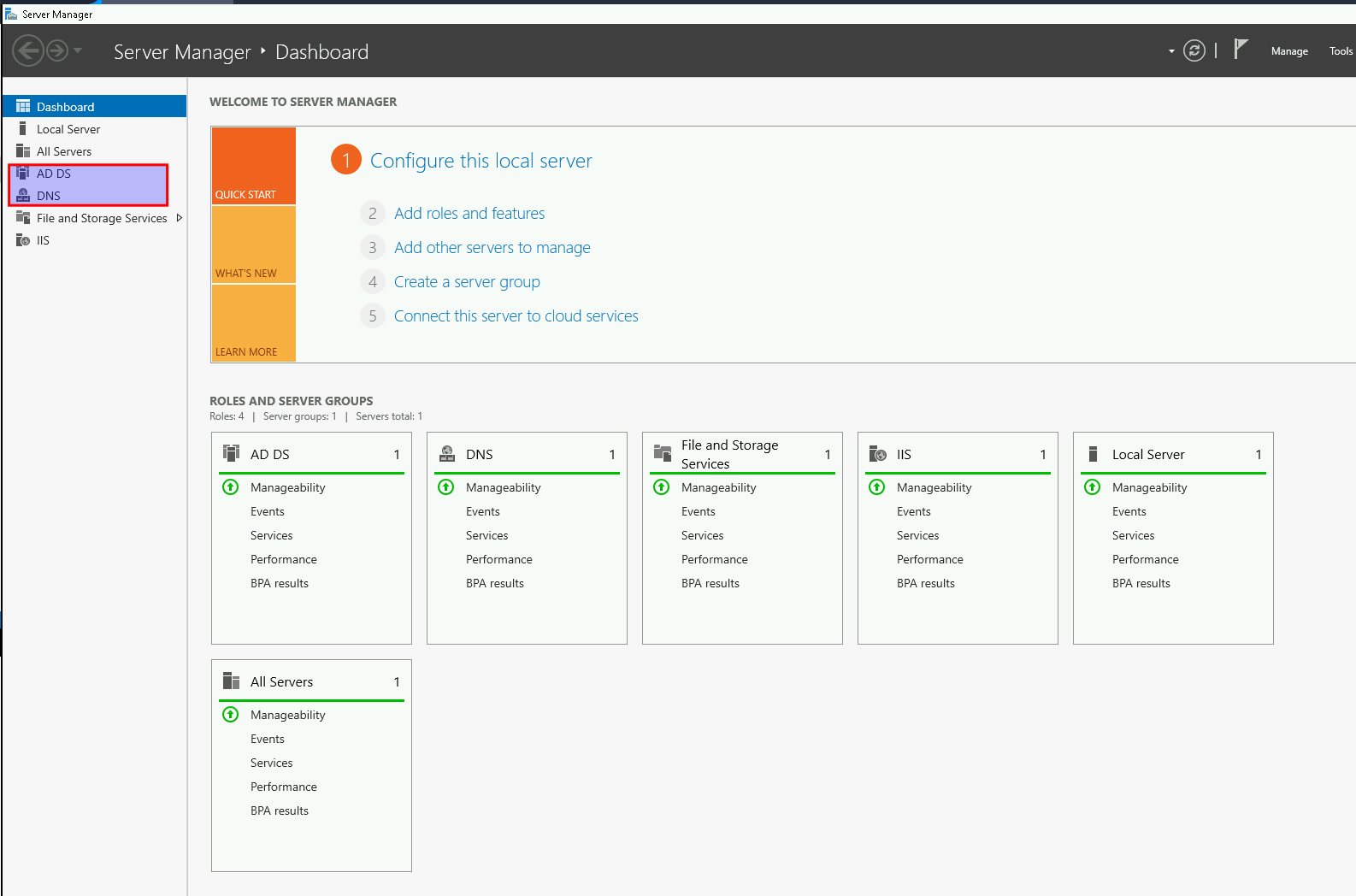The width and height of the screenshot is (1356, 896).
Task: Click the All Servers sidebar icon
Action: point(23,150)
